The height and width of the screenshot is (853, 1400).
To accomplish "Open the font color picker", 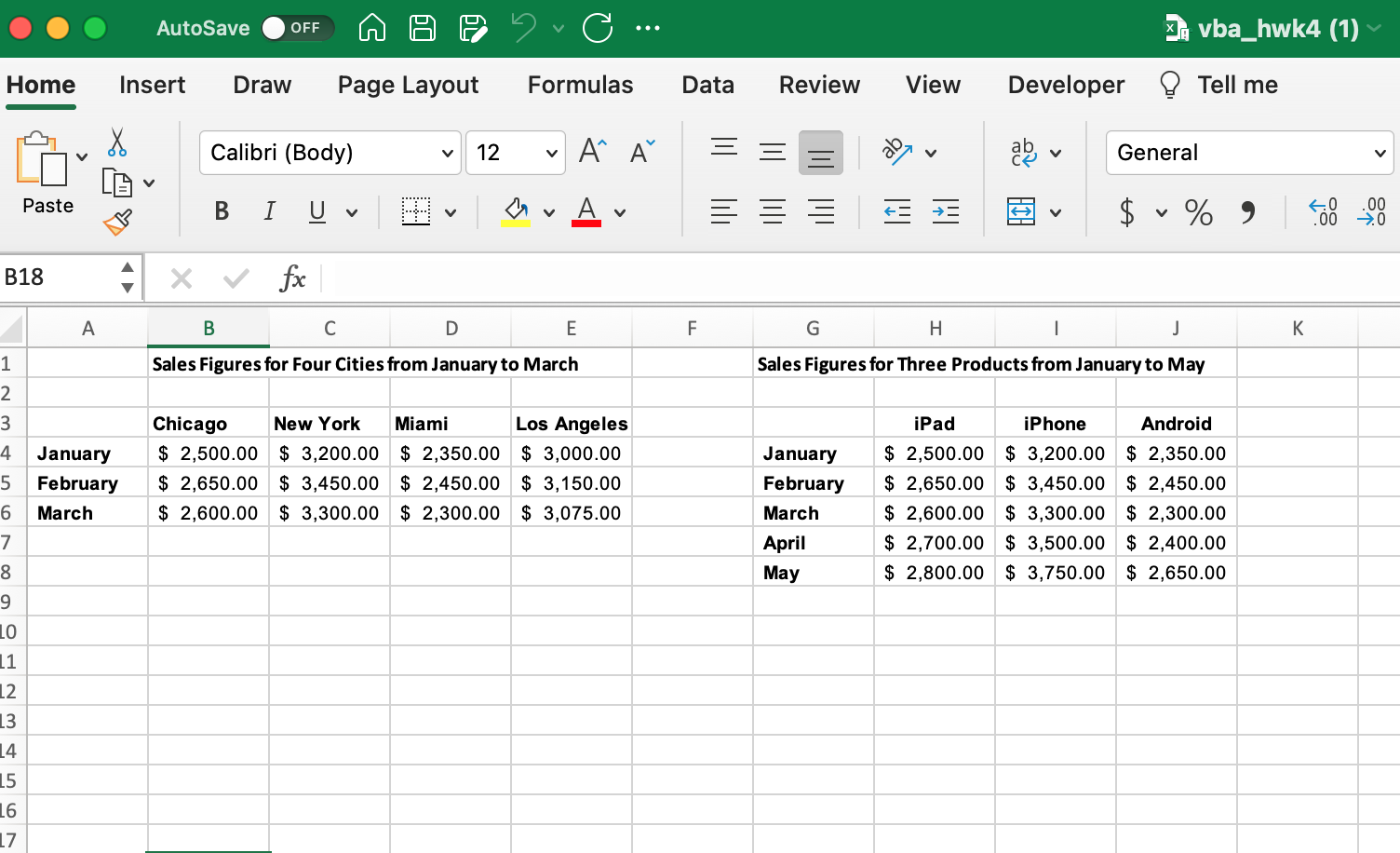I will (x=620, y=212).
